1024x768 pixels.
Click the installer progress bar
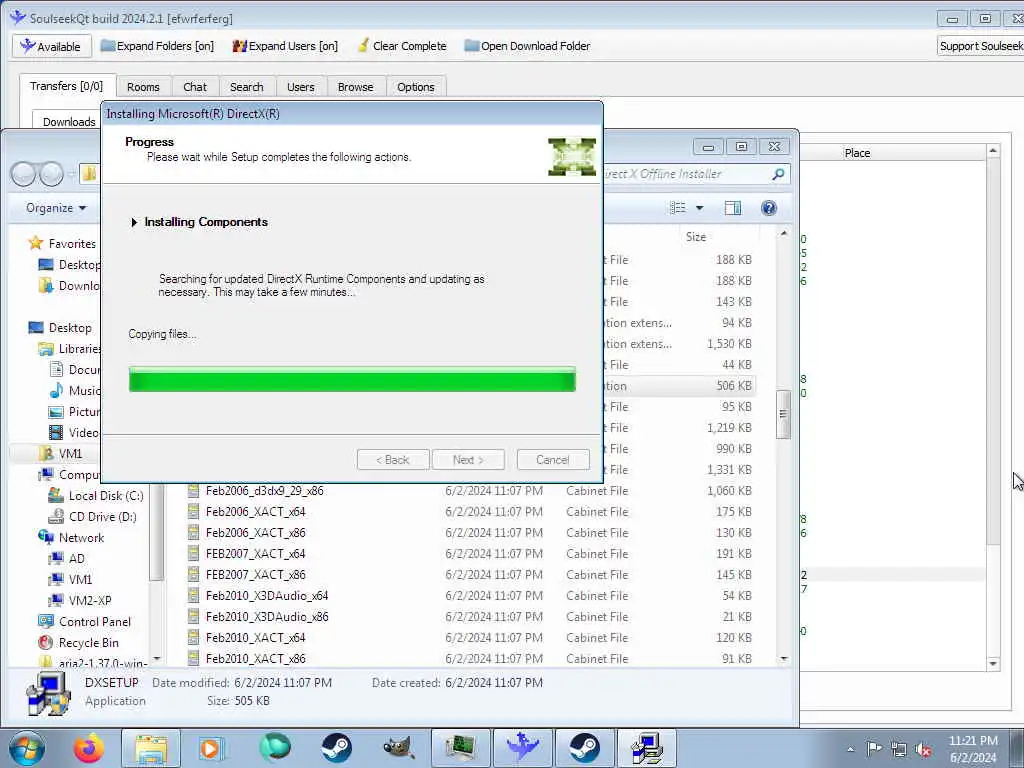pos(352,379)
